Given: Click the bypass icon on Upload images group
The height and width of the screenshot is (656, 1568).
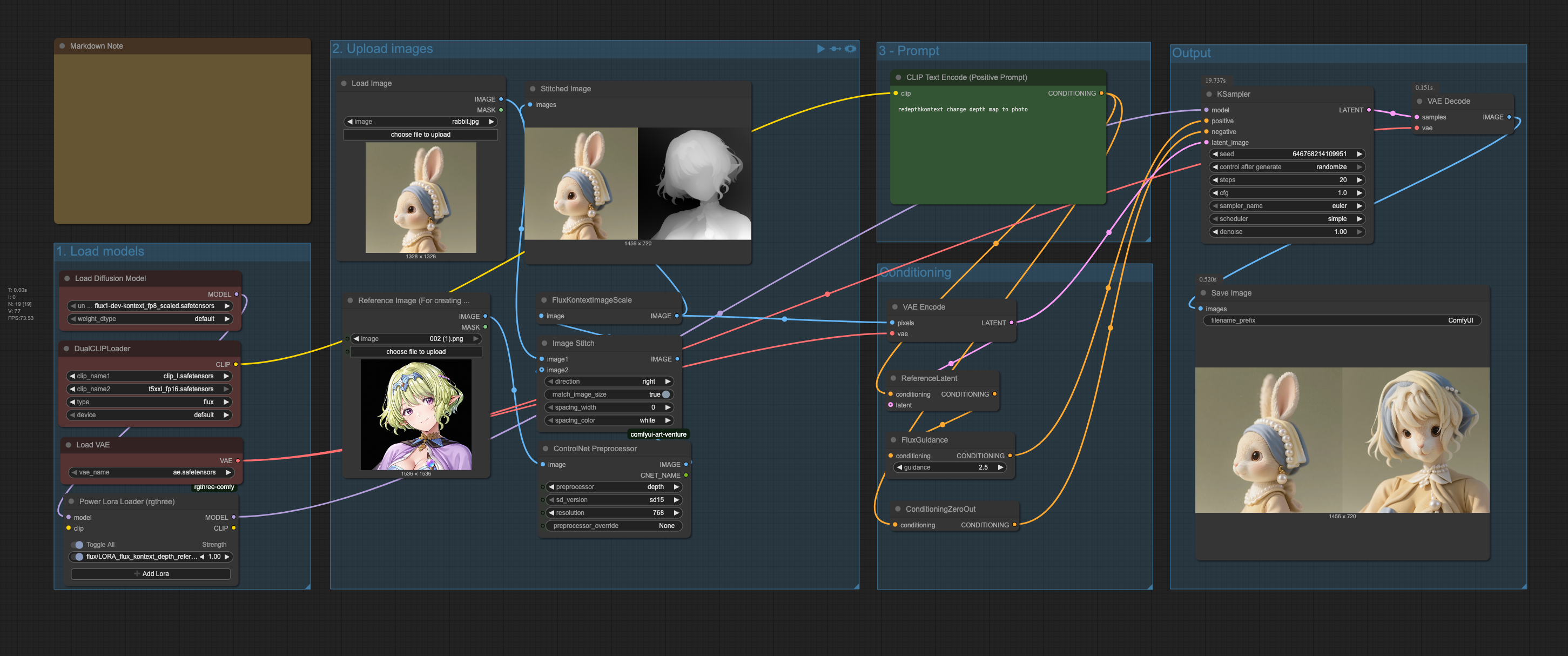Looking at the screenshot, I should tap(835, 49).
